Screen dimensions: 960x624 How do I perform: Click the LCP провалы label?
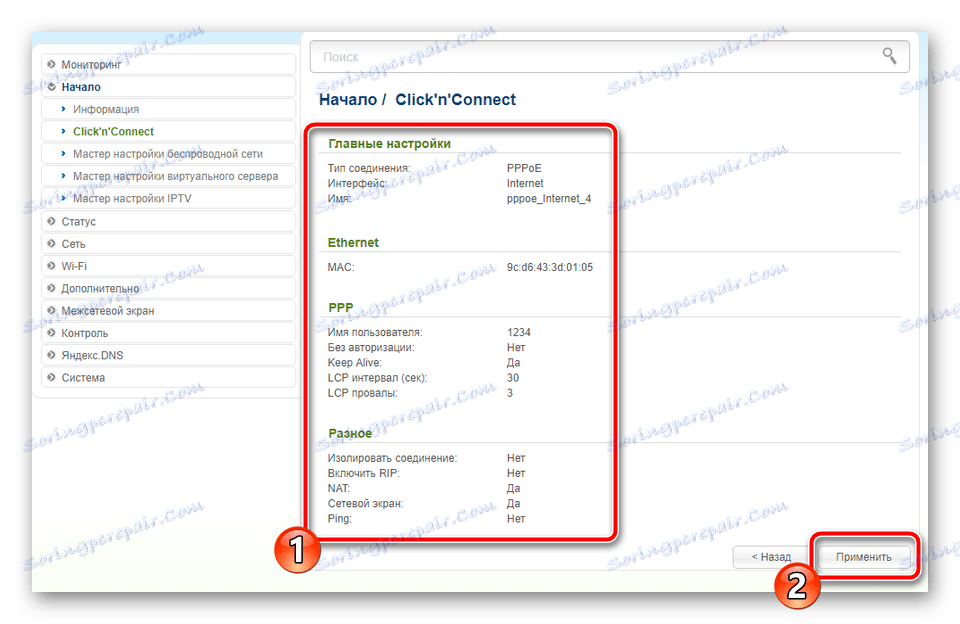[362, 393]
